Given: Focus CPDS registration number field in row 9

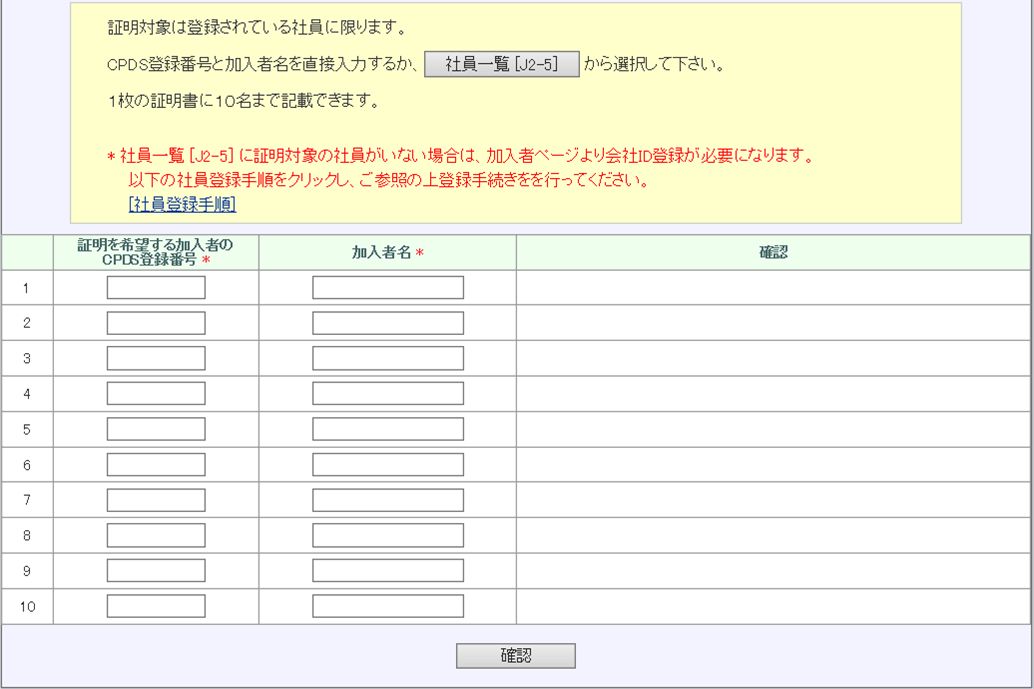Looking at the screenshot, I should click(156, 571).
